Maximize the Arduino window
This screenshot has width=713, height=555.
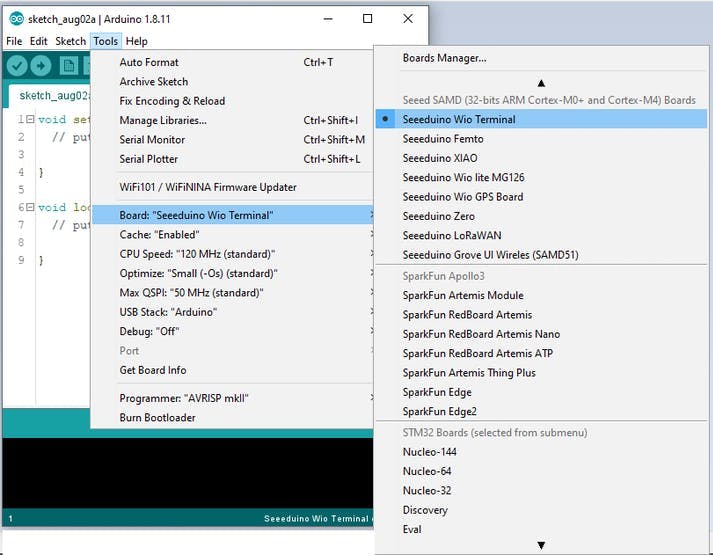pos(367,19)
